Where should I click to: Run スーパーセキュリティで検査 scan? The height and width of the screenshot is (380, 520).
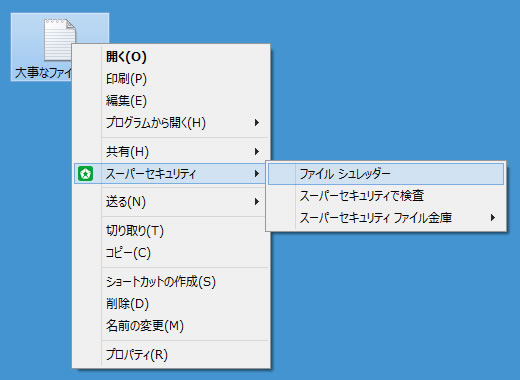click(x=386, y=196)
